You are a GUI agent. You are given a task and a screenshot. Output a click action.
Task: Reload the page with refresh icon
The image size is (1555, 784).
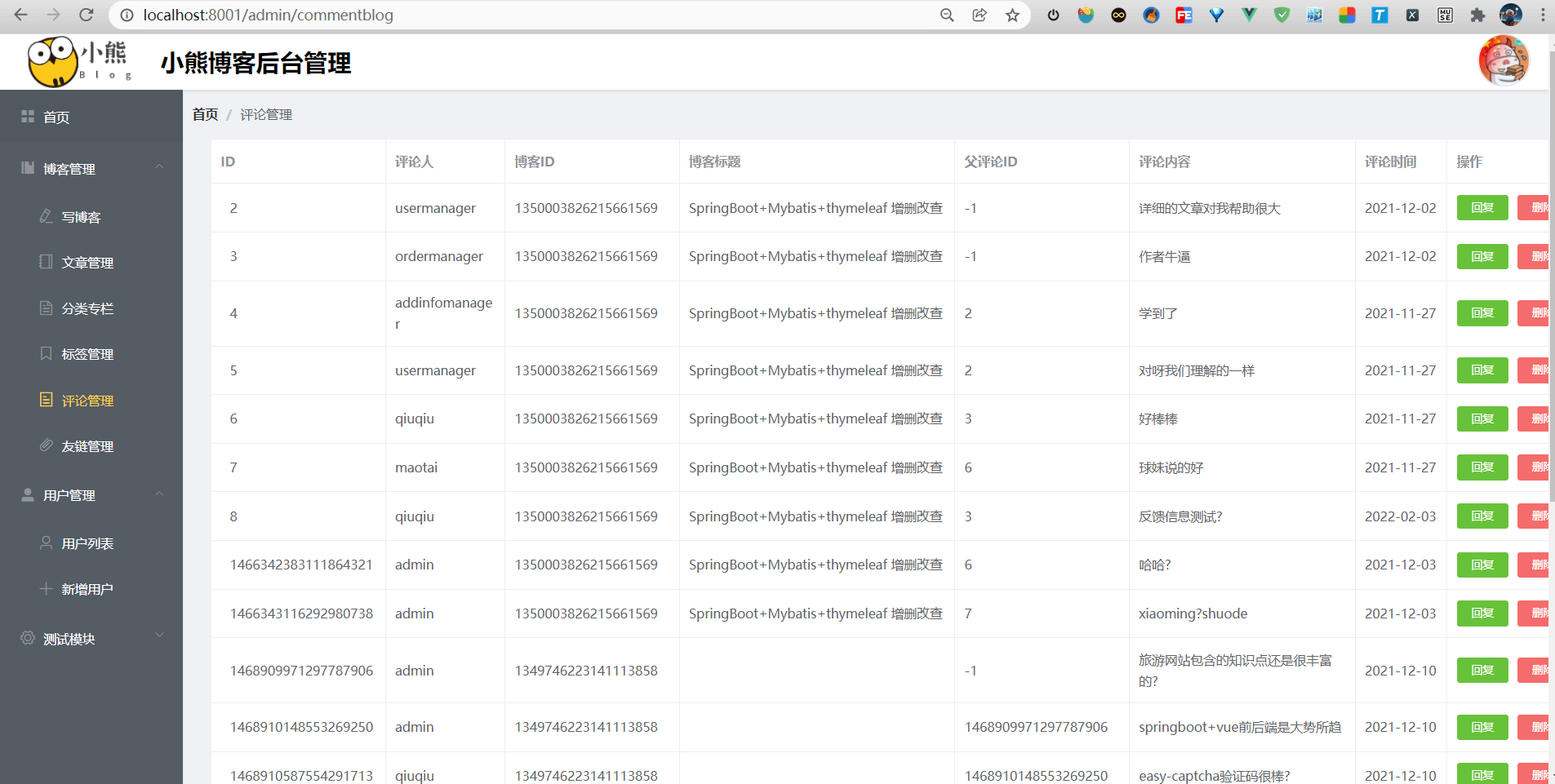87,15
